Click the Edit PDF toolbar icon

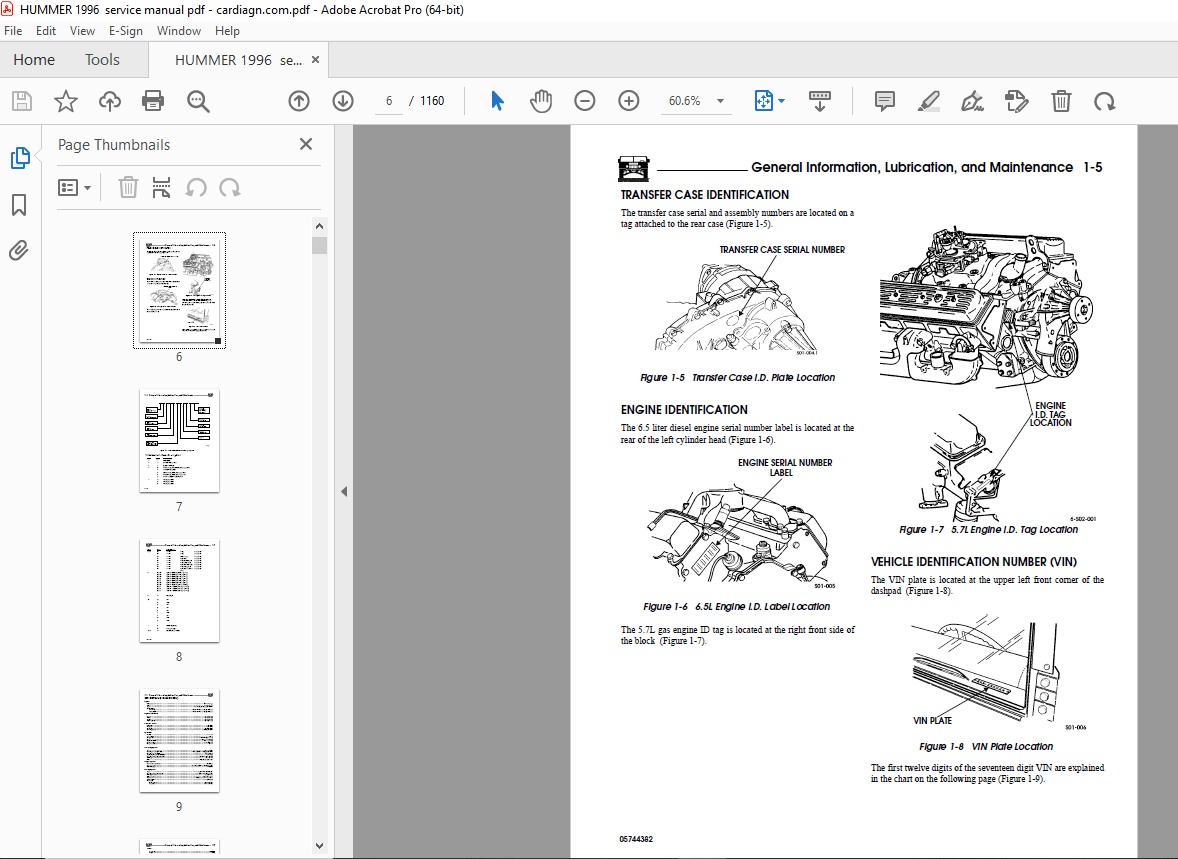coord(1017,100)
